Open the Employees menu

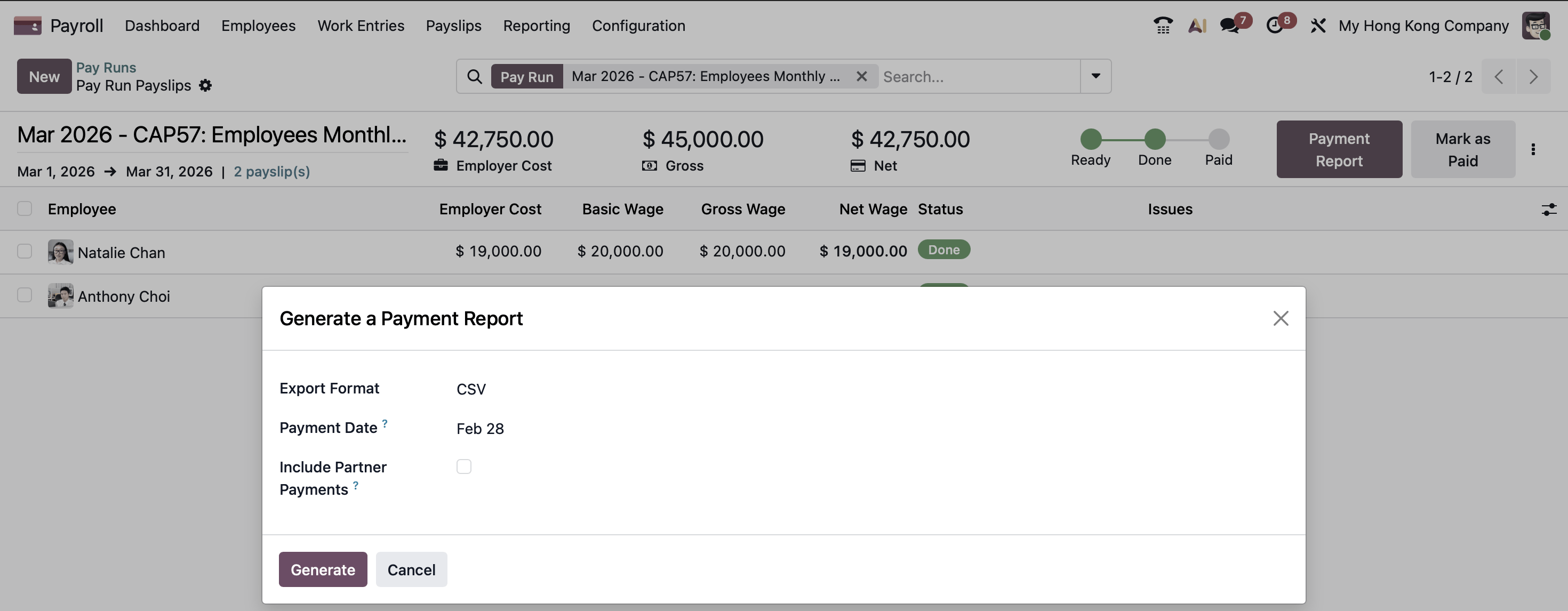(258, 26)
